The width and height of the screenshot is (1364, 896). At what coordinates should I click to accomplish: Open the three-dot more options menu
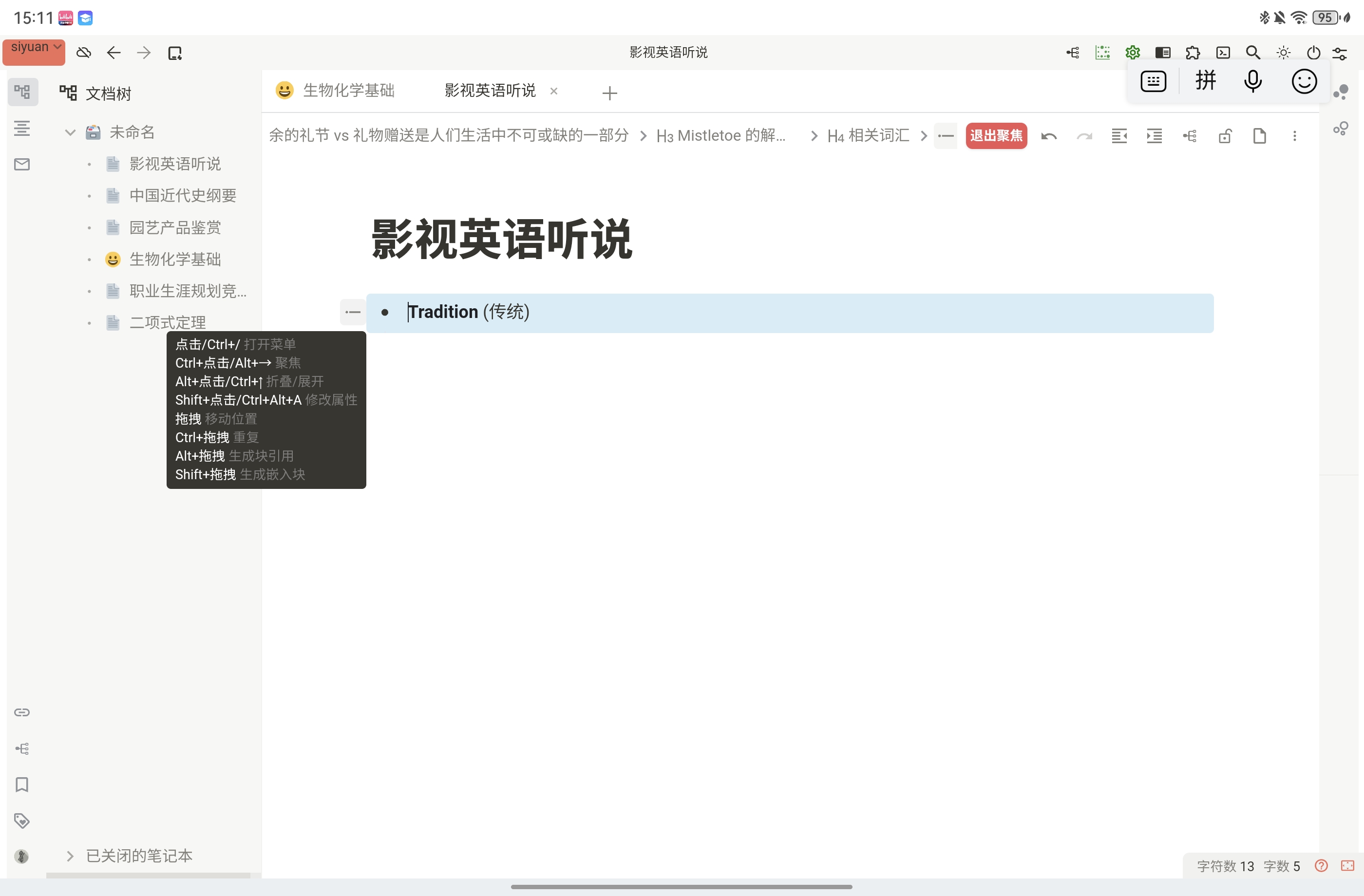point(1295,136)
